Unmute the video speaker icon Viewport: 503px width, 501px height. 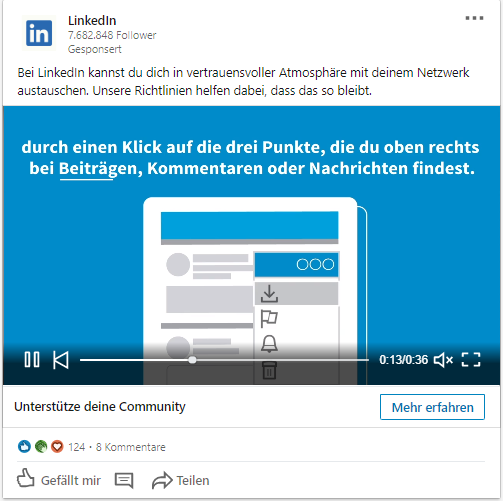pos(443,360)
